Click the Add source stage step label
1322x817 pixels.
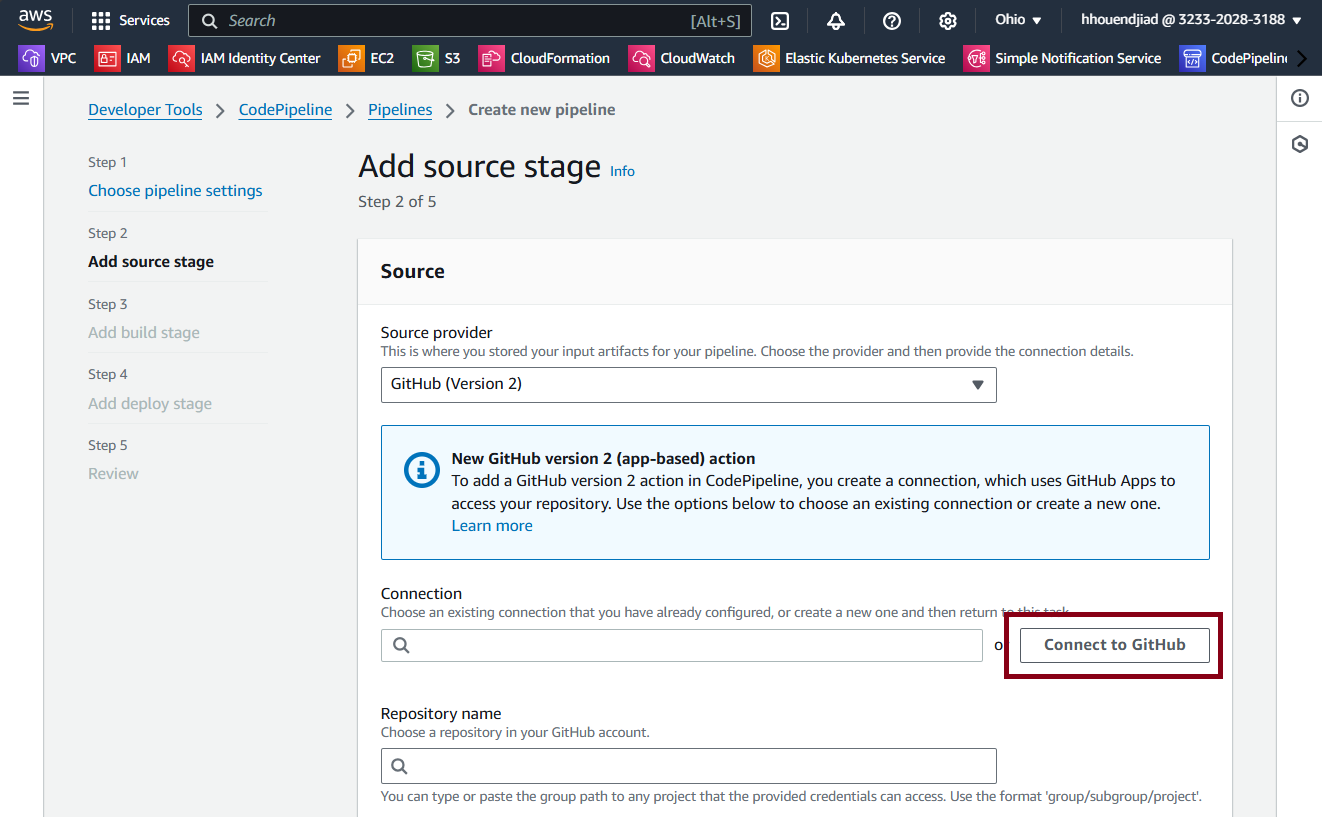[x=151, y=262]
